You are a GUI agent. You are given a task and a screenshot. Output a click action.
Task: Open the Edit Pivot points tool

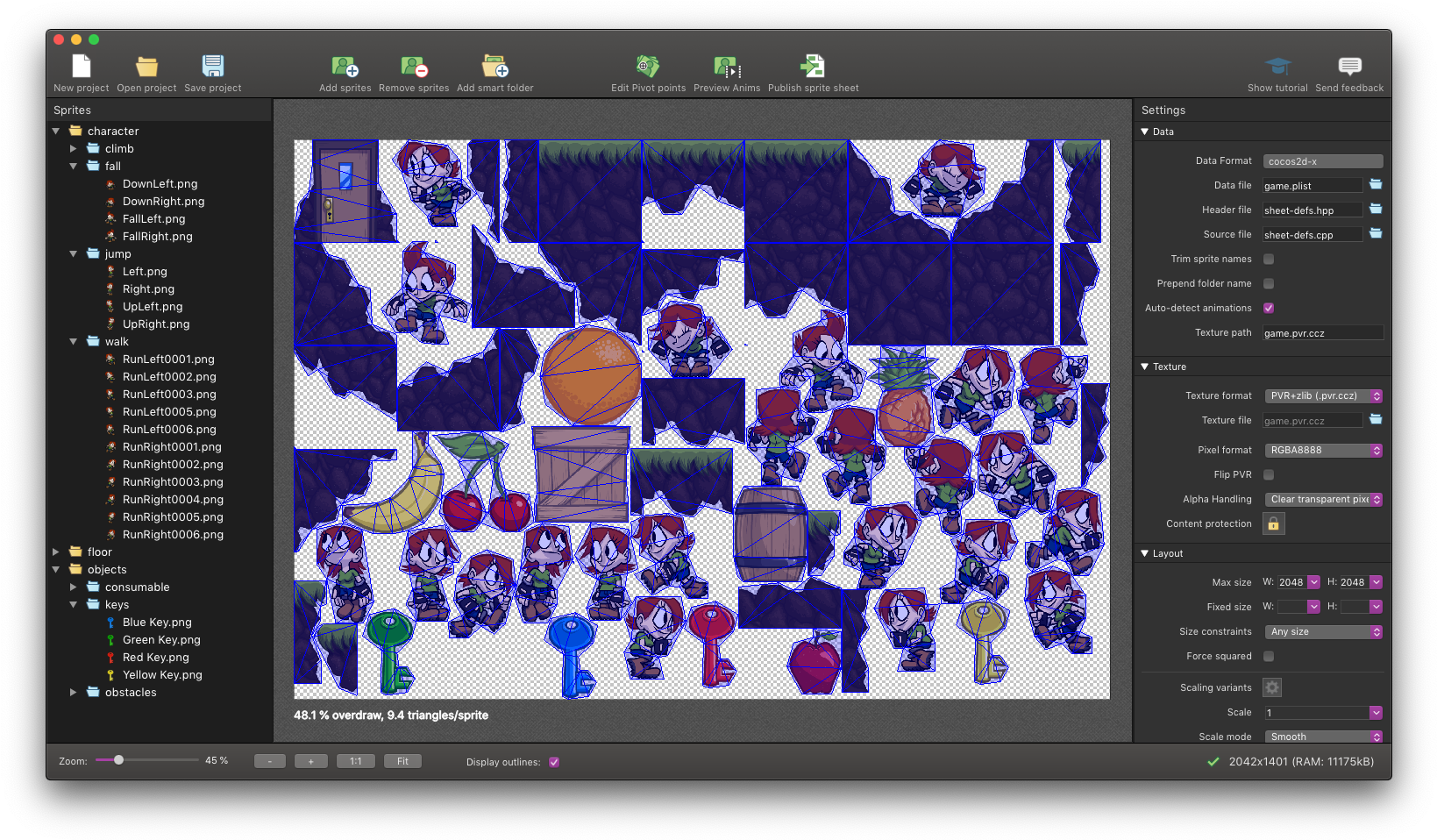pos(647,66)
